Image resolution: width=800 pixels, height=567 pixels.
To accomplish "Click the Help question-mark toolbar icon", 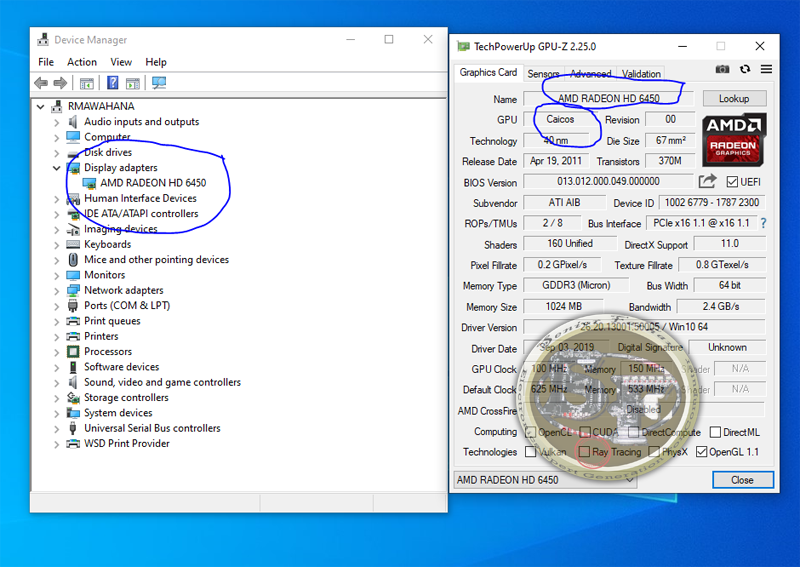I will (112, 83).
